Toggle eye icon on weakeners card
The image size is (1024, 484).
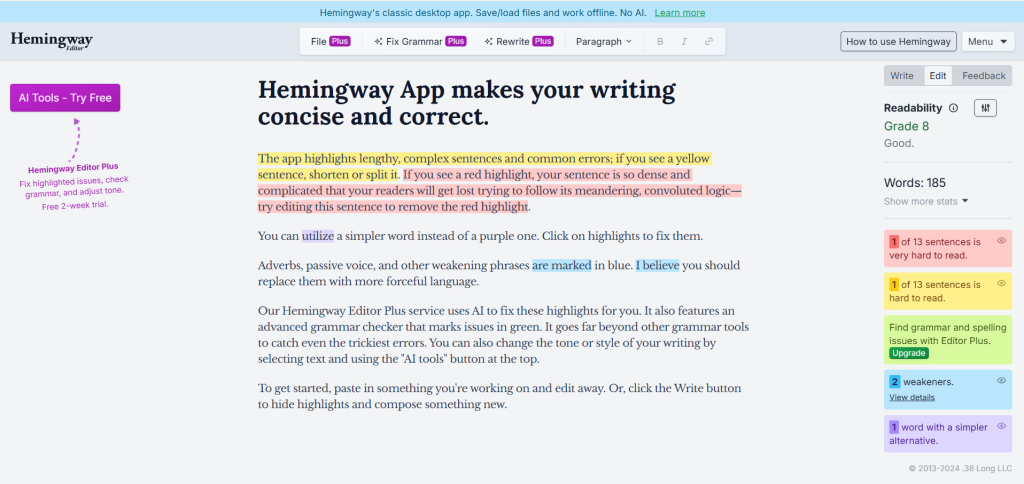(1001, 380)
